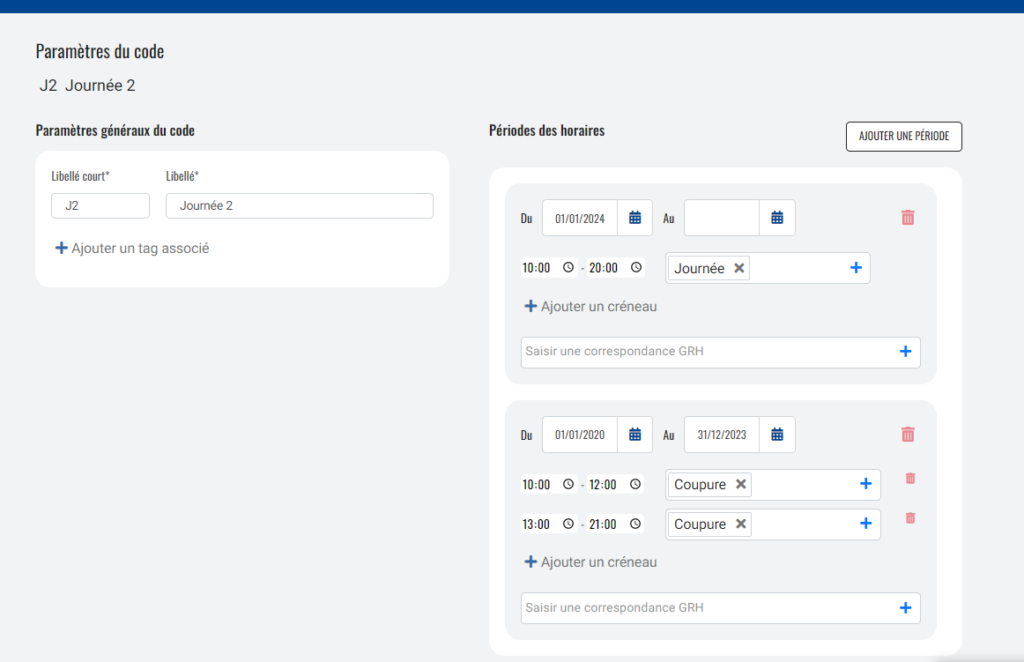The height and width of the screenshot is (662, 1024).
Task: Open calendar picker for 31/12/2023 end date
Action: [777, 434]
